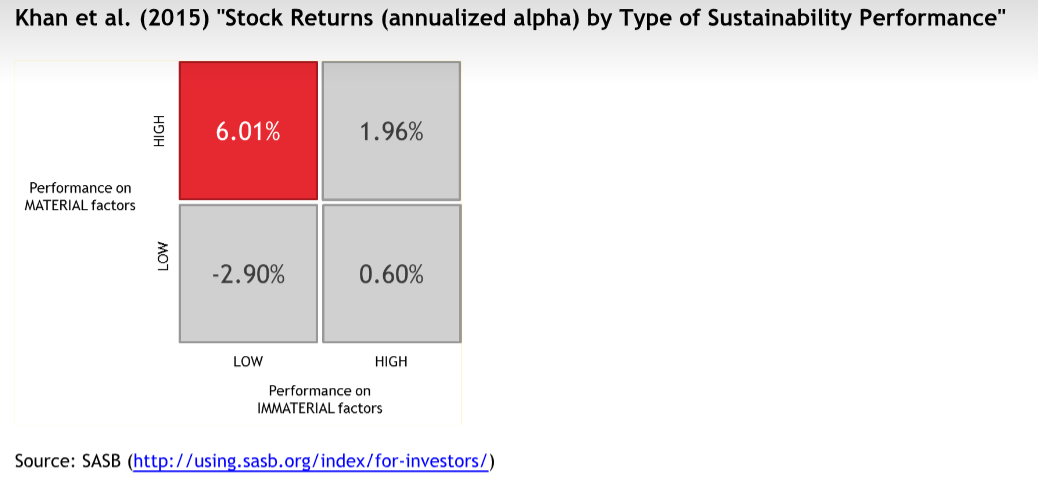Click the word MATERIAL in the left axis title
The width and height of the screenshot is (1038, 480).
tap(57, 205)
